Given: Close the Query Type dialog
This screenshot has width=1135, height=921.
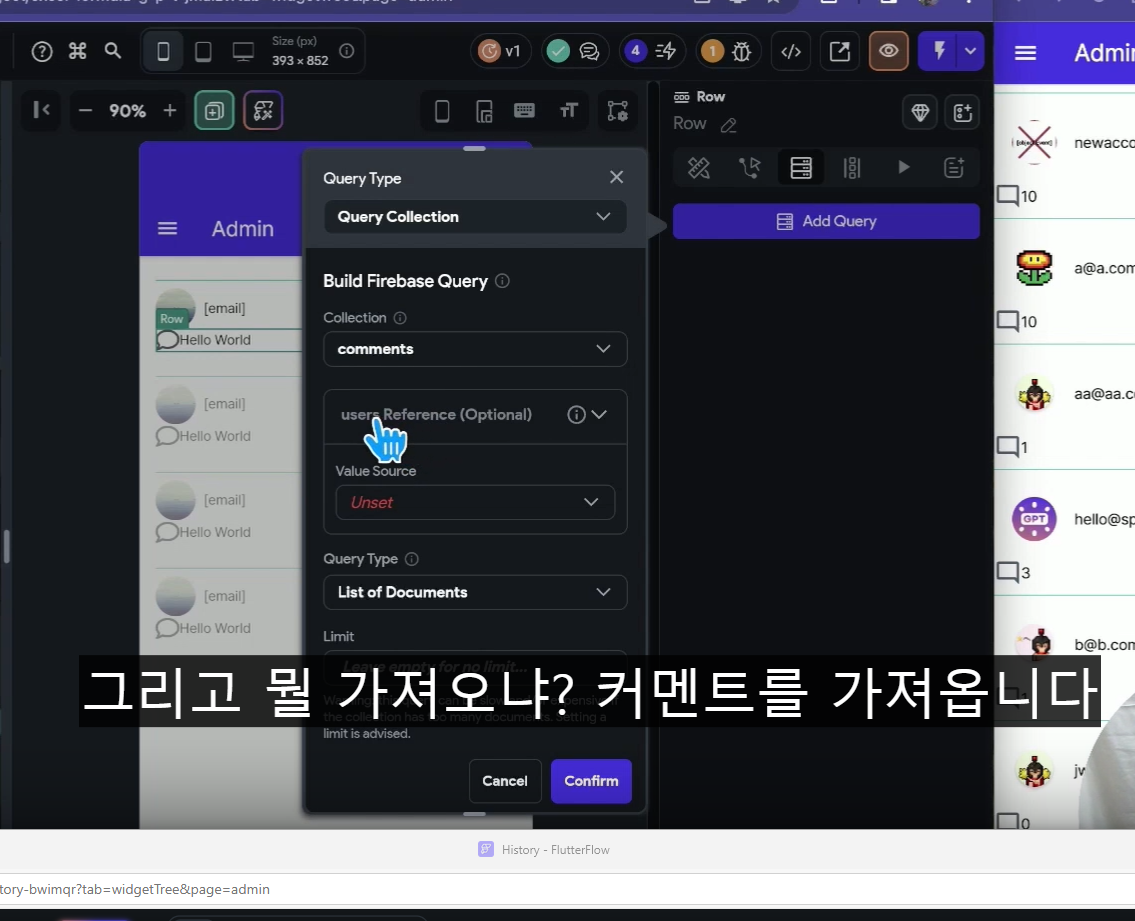Looking at the screenshot, I should (617, 177).
